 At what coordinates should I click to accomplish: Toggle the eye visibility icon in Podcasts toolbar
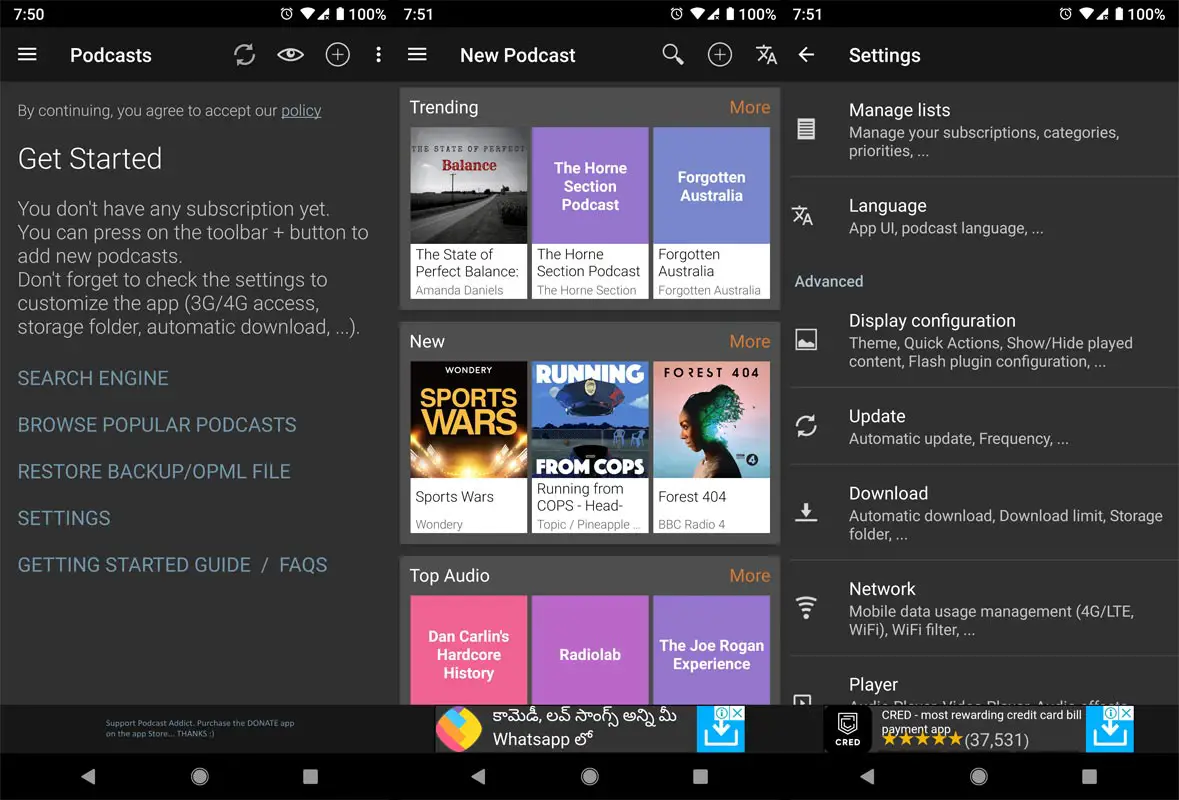(x=290, y=54)
